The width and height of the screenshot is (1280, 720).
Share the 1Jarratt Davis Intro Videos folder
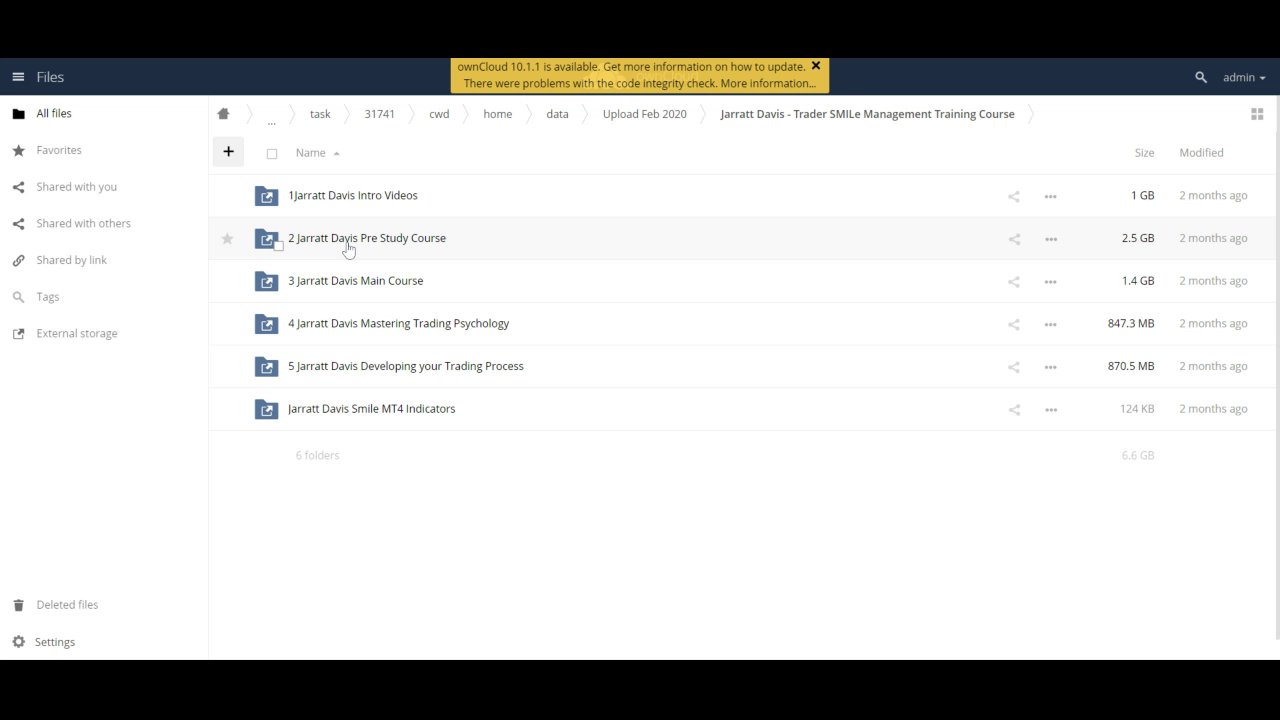pyautogui.click(x=1014, y=196)
